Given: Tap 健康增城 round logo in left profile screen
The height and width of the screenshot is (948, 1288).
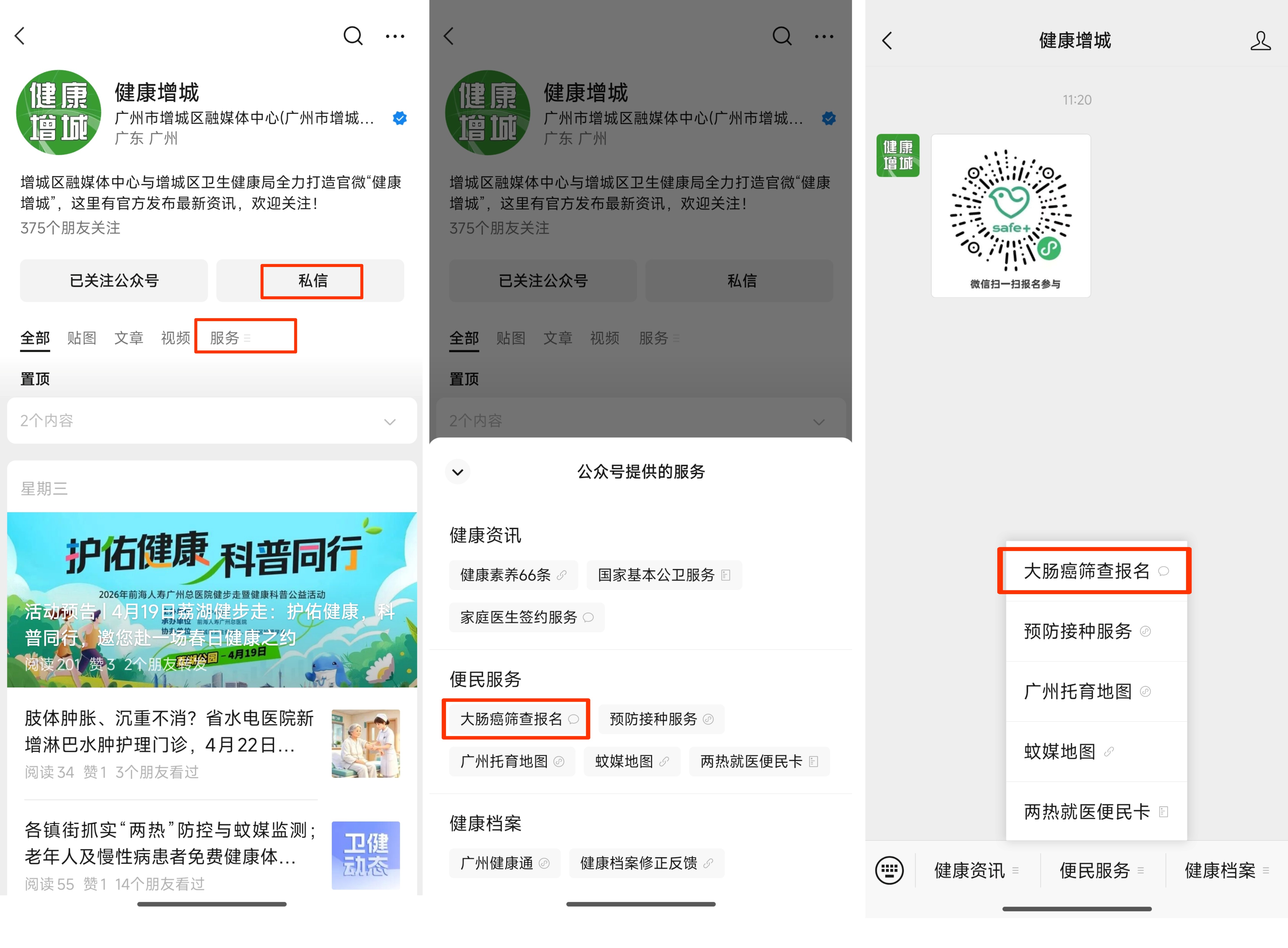Looking at the screenshot, I should click(x=58, y=113).
